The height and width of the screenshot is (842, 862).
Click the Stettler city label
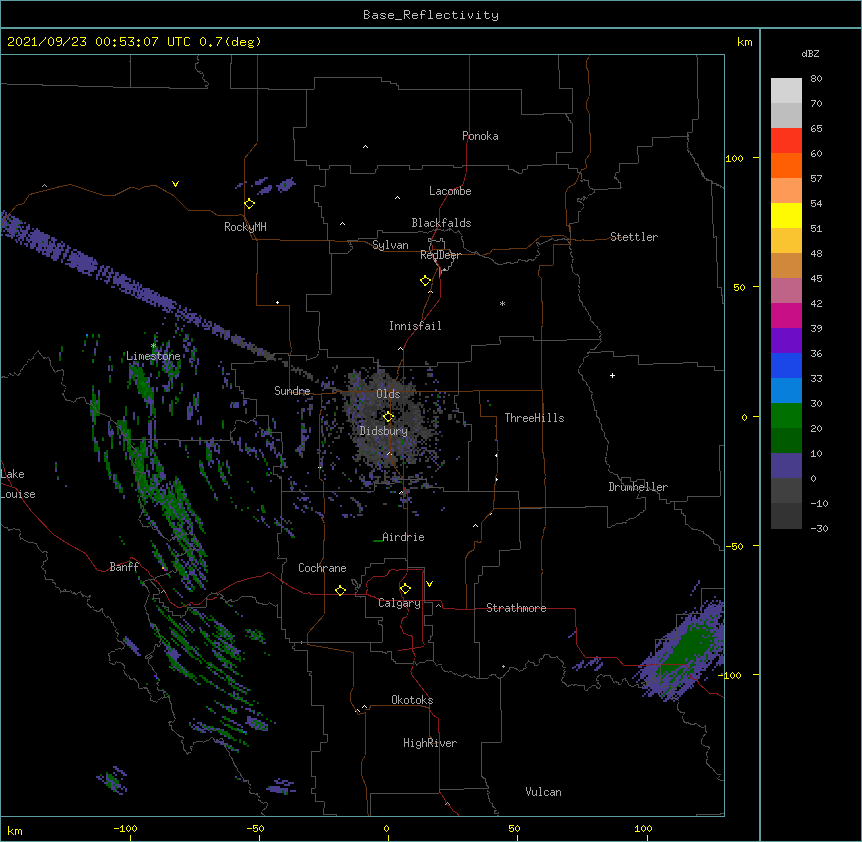pyautogui.click(x=634, y=237)
